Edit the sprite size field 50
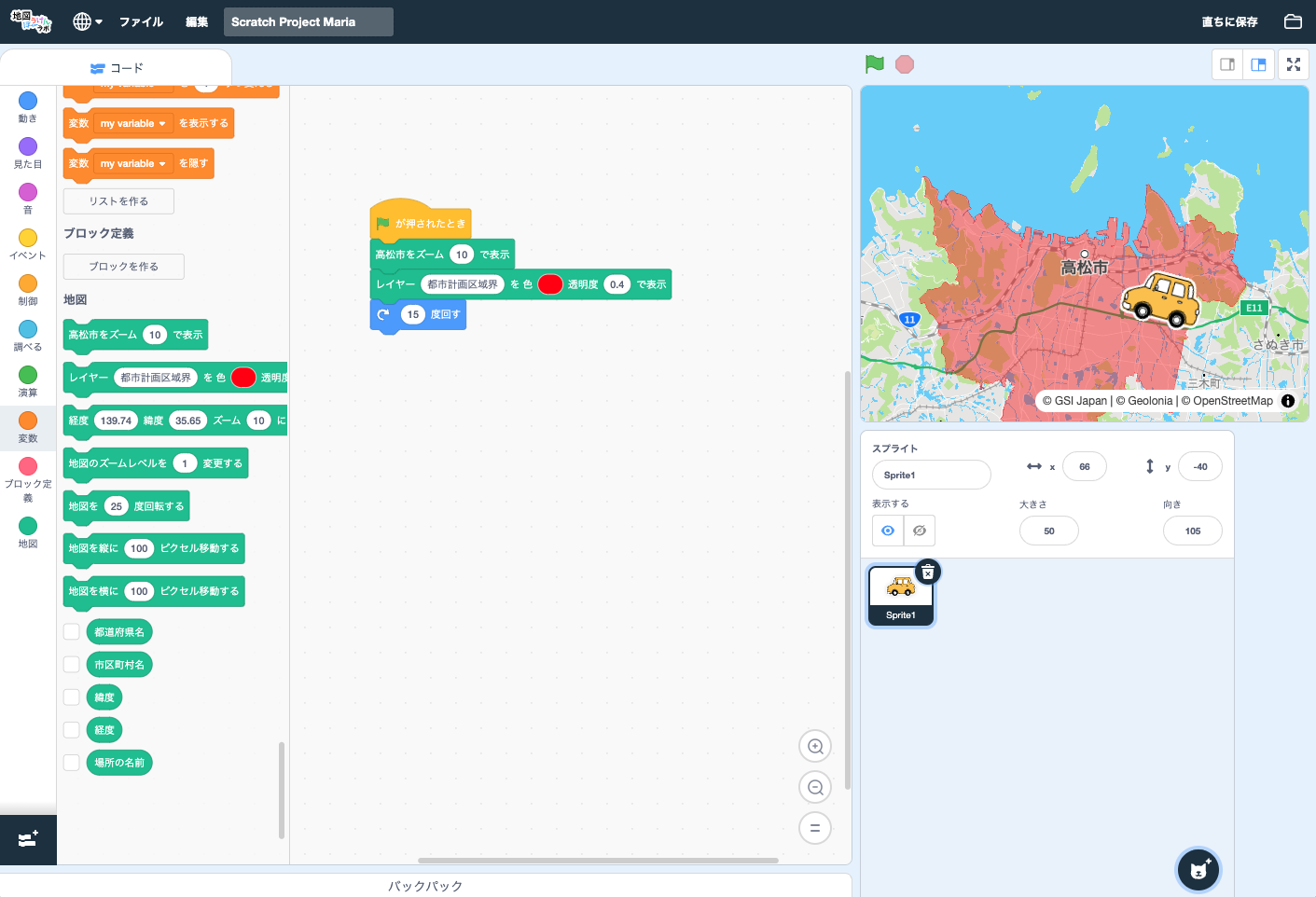This screenshot has width=1316, height=897. pos(1049,531)
